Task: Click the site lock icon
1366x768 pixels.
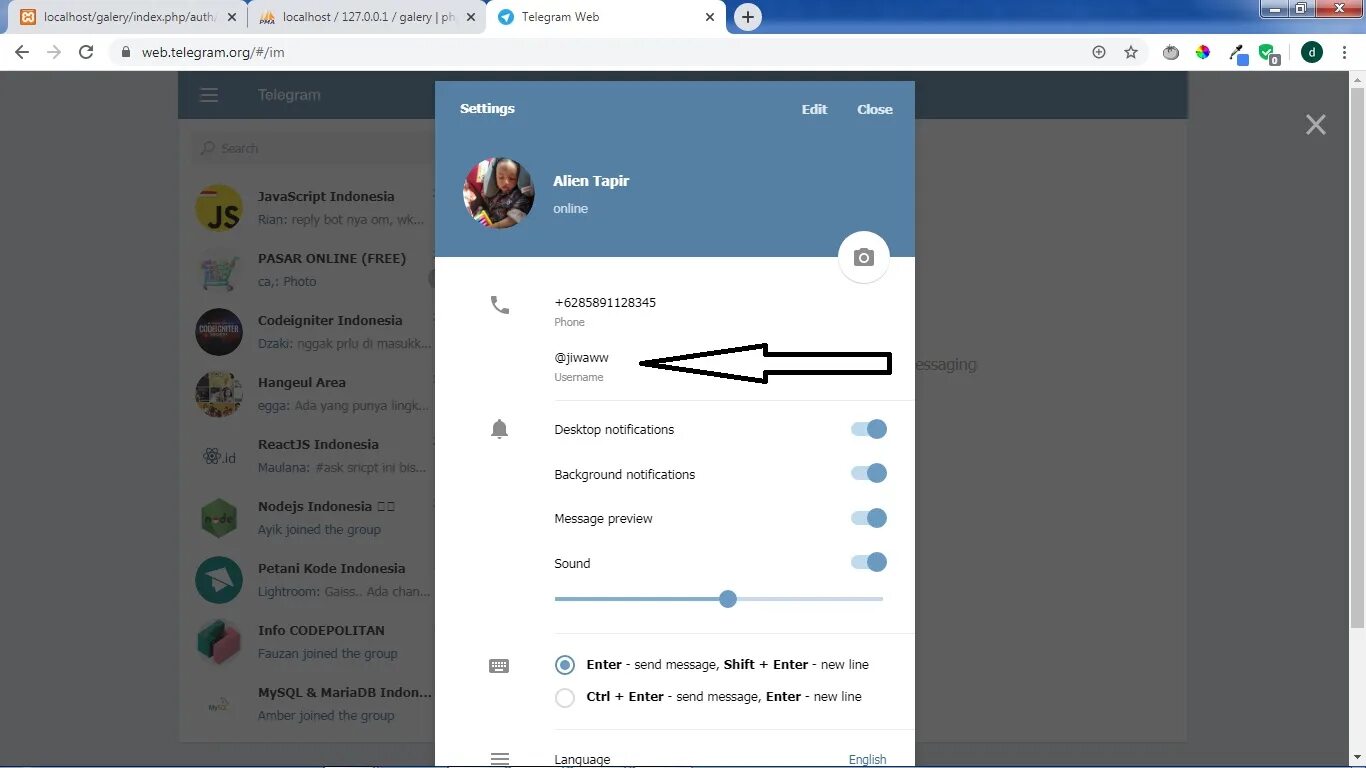Action: [125, 52]
